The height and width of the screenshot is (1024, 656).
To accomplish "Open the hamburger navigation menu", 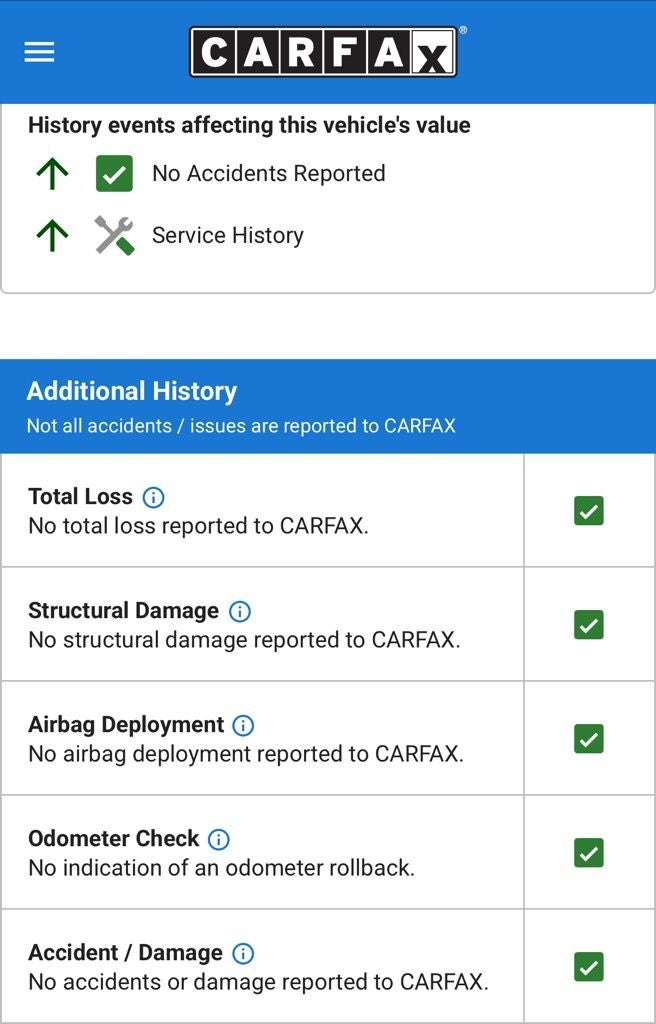I will click(39, 52).
